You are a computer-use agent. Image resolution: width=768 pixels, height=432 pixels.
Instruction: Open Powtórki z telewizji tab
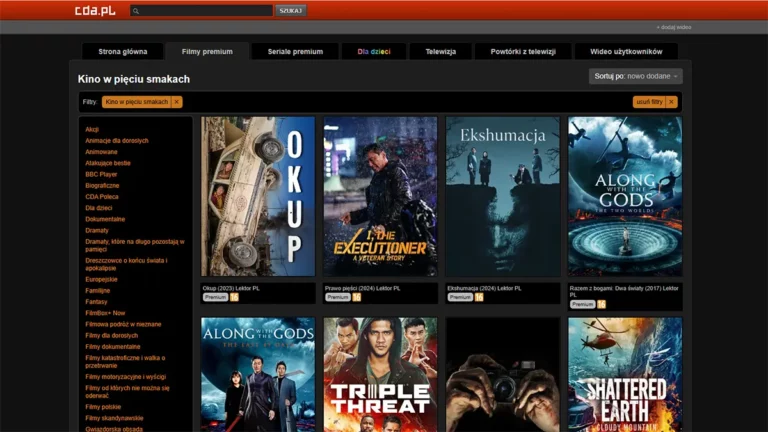[523, 51]
